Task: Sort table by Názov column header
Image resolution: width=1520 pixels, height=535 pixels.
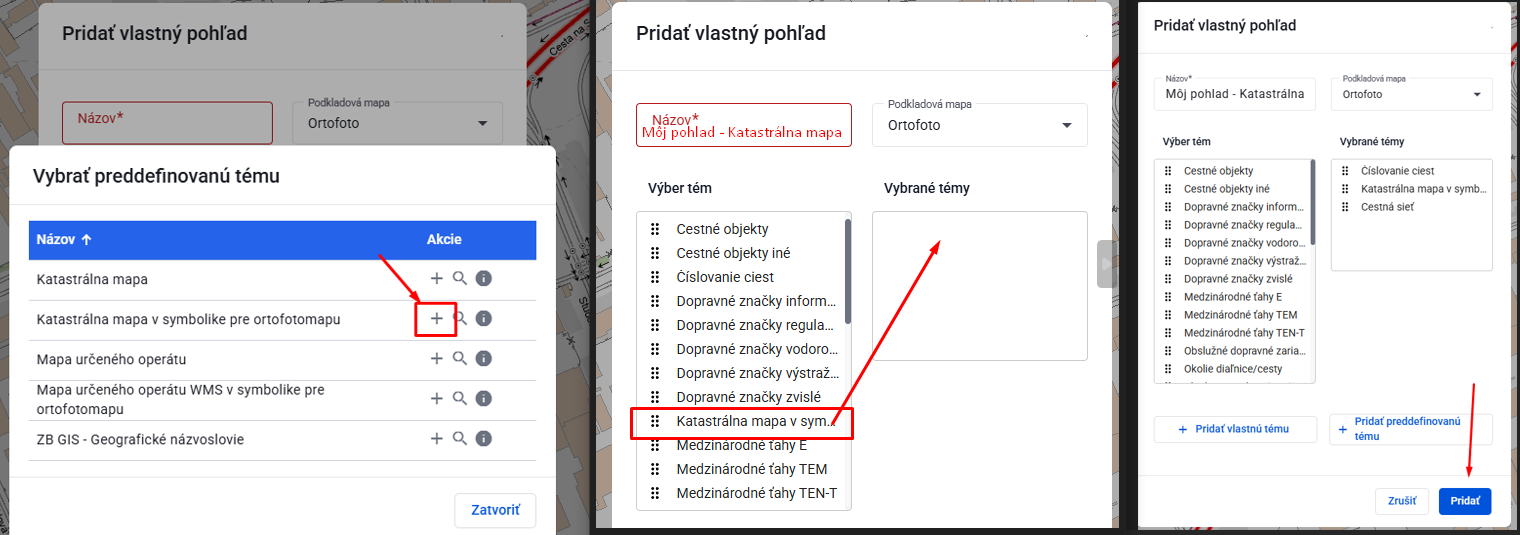Action: (x=64, y=240)
